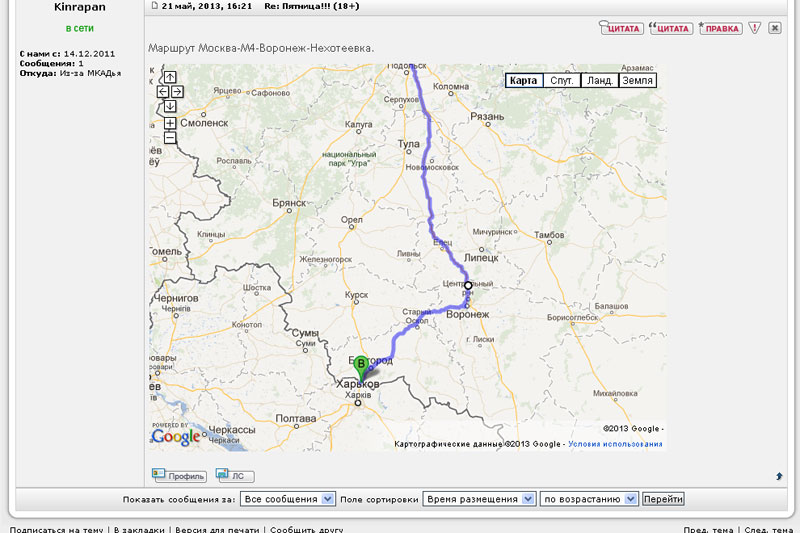Screen dimensions: 800x533
Task: Switch map to 'Ланд.' terrain view
Action: pyautogui.click(x=599, y=80)
